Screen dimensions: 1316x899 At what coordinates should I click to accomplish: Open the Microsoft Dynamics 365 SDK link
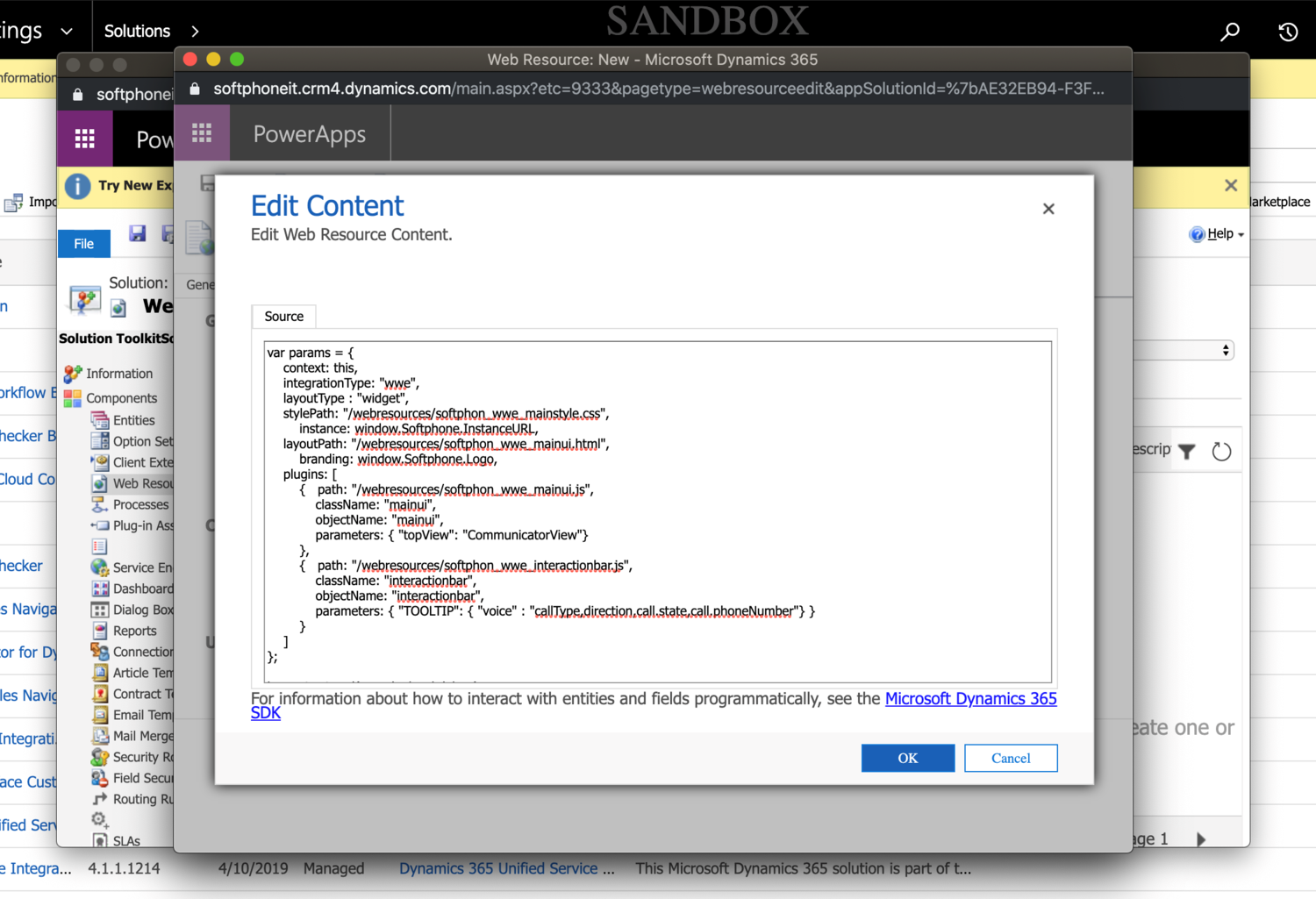[x=970, y=699]
